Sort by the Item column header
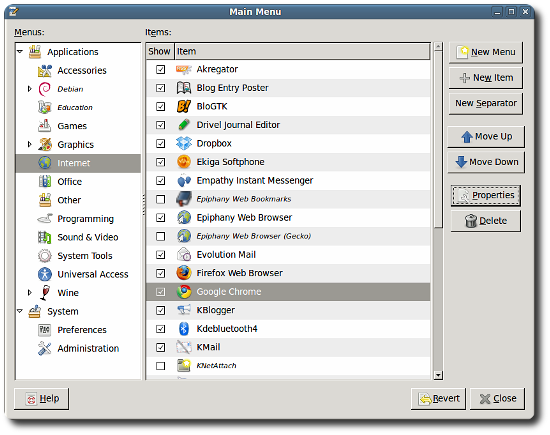 point(302,52)
